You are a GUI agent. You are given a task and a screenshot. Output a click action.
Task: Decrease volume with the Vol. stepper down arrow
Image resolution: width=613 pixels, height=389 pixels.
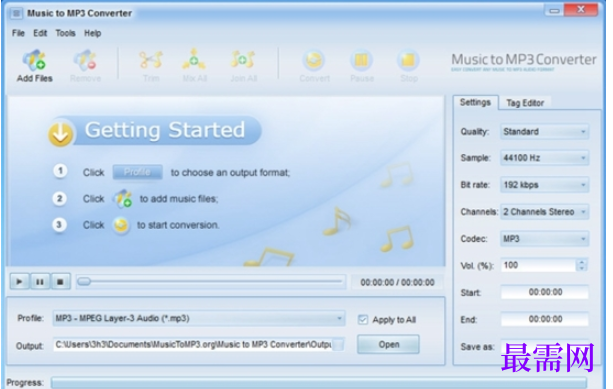point(582,269)
